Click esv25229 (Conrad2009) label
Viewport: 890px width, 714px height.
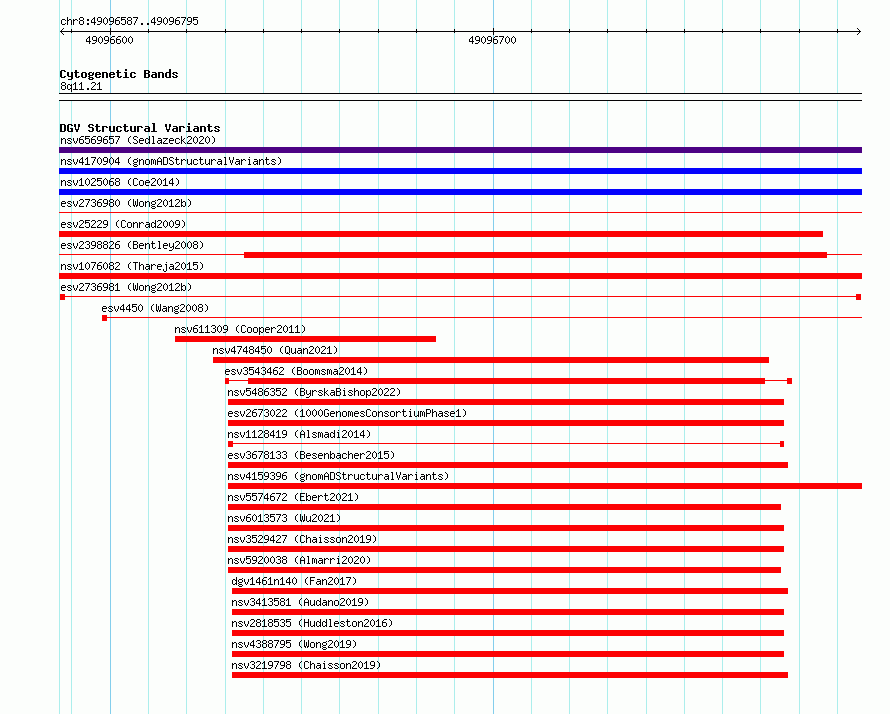tap(123, 224)
